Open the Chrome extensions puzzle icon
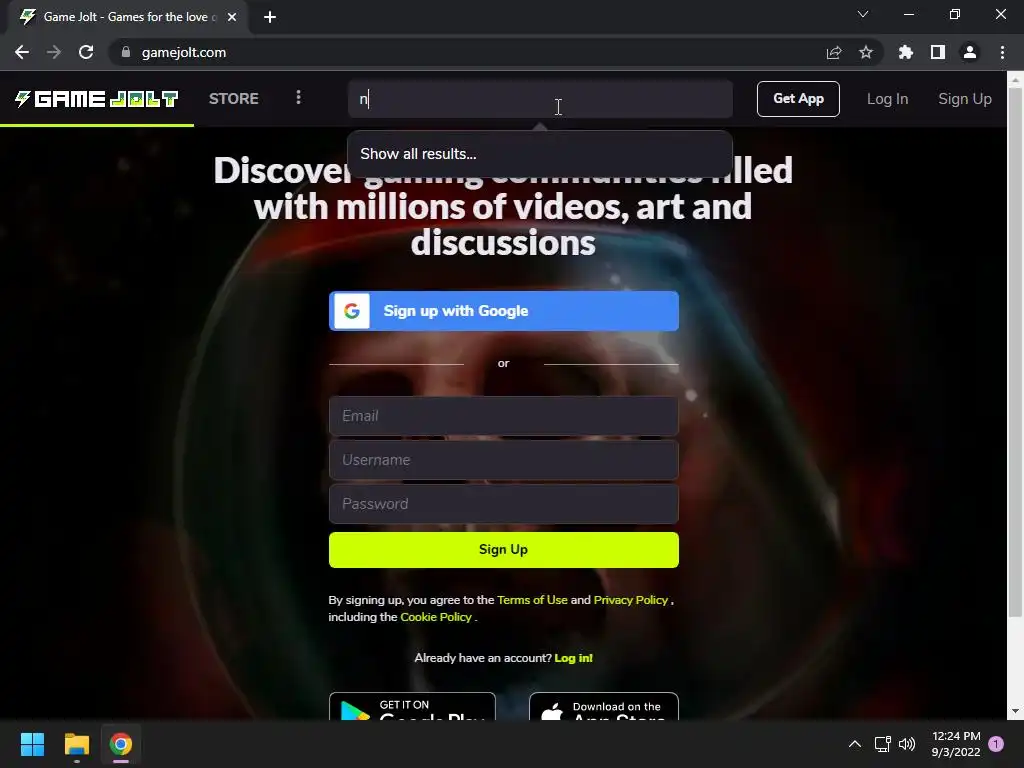The width and height of the screenshot is (1024, 768). 905,52
